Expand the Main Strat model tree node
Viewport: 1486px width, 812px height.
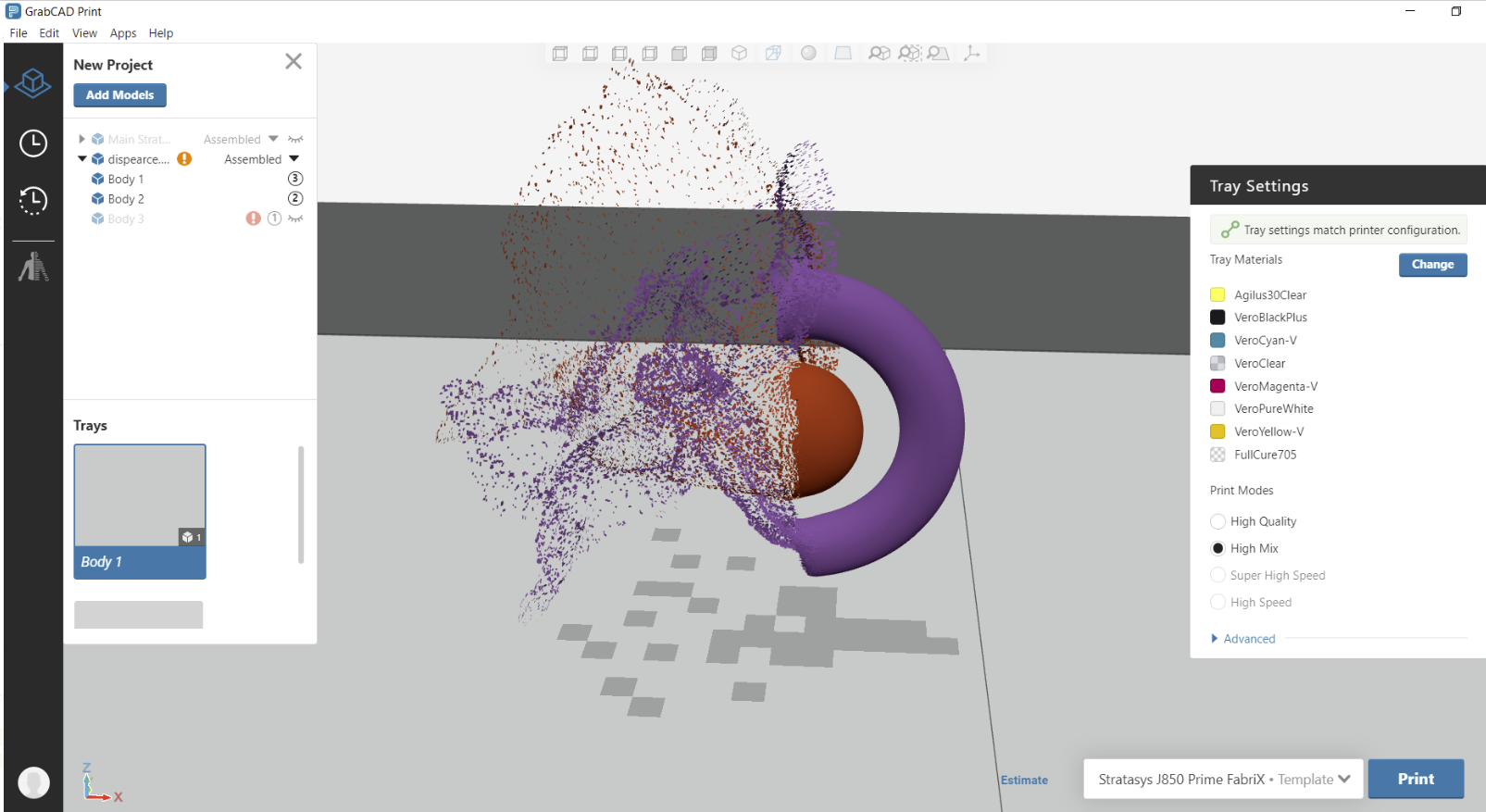point(81,139)
